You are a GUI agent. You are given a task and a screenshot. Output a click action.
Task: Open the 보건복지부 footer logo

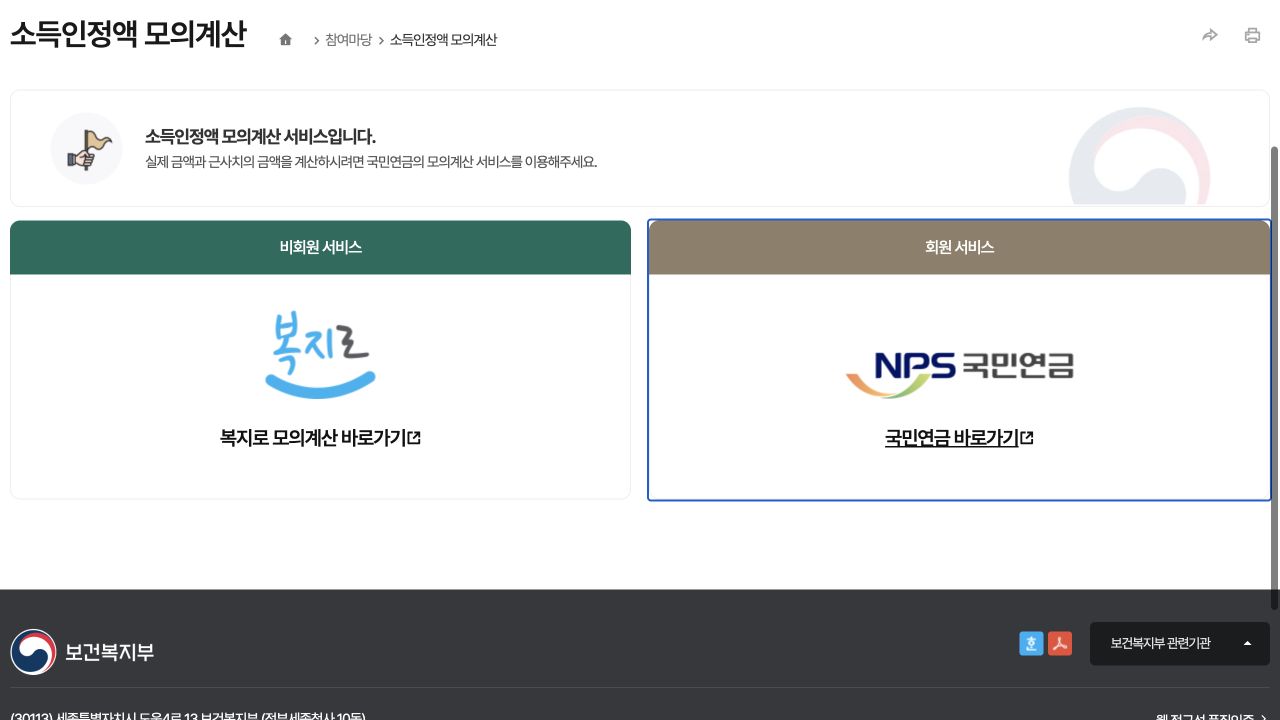click(82, 652)
